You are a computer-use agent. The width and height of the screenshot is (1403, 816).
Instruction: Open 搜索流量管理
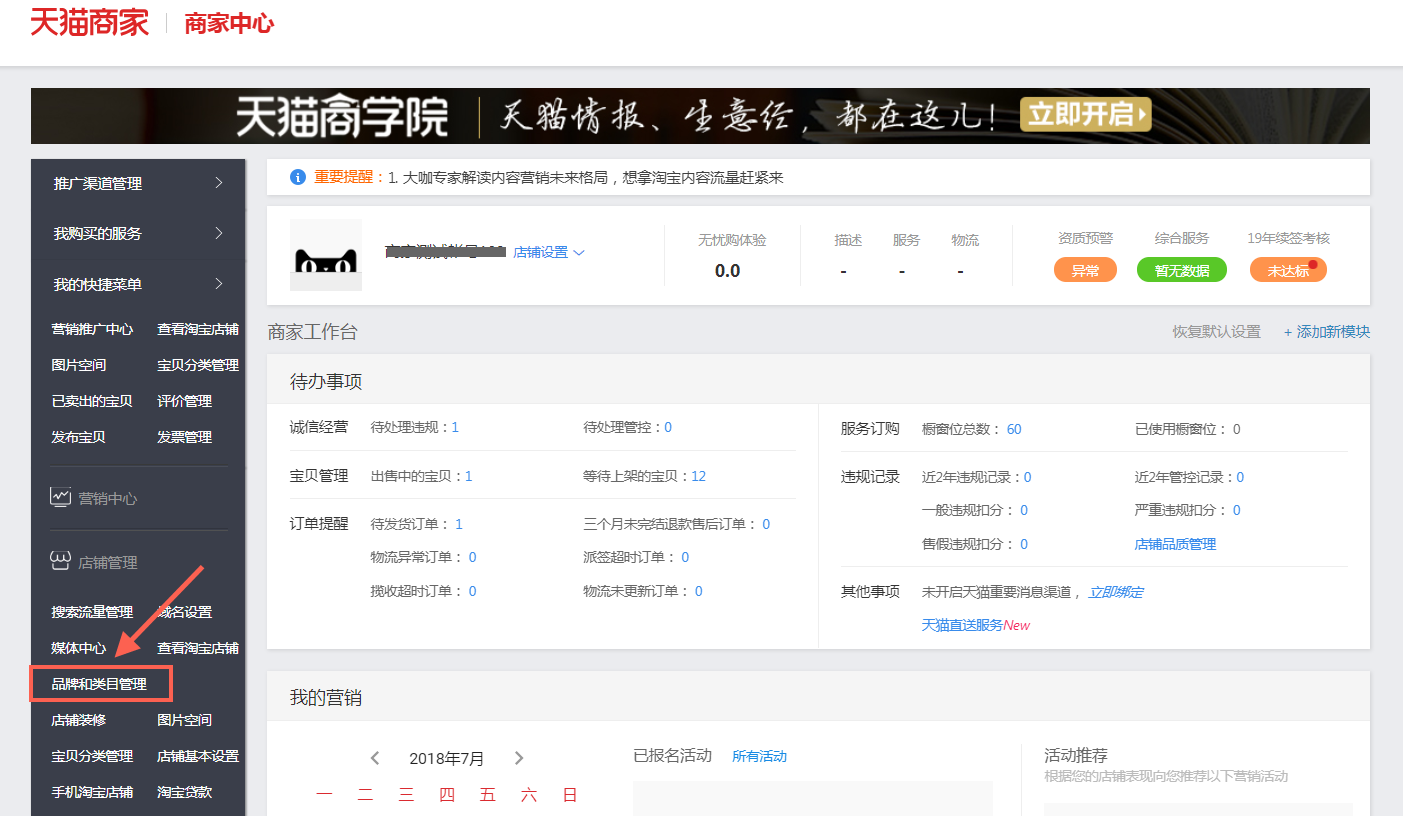[92, 612]
